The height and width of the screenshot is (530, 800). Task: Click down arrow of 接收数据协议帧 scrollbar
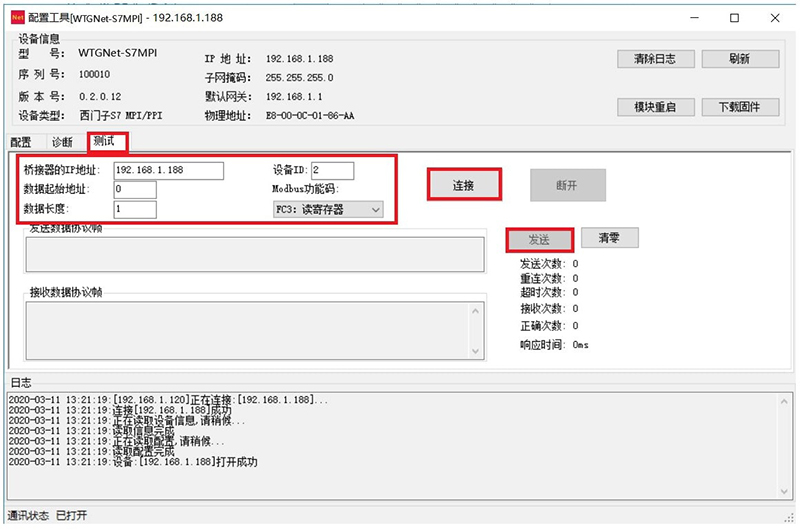[x=476, y=351]
